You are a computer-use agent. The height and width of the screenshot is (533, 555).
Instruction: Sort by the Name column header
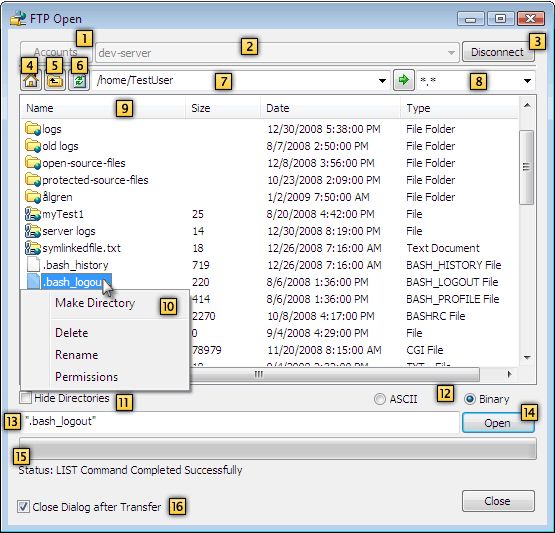[103, 108]
